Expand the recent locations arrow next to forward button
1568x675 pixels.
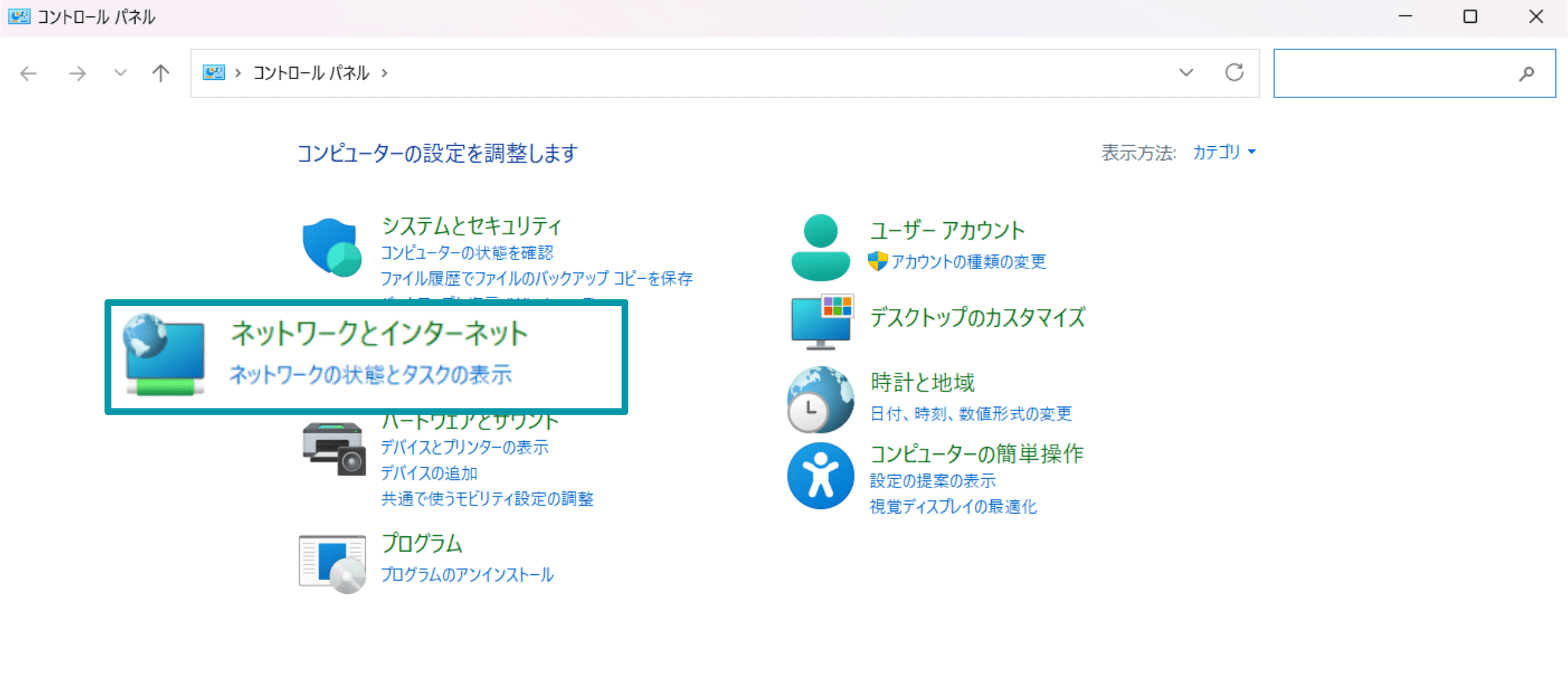click(119, 73)
